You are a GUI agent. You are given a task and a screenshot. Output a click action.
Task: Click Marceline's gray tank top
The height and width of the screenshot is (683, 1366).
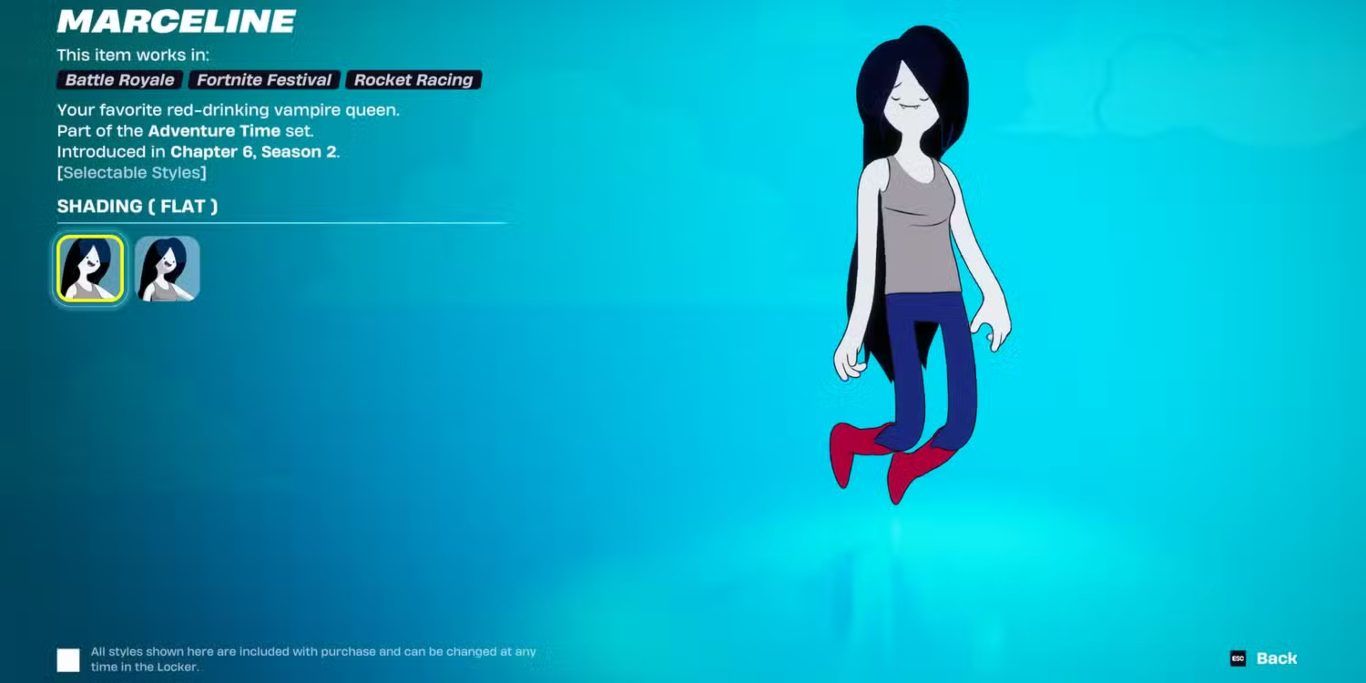coord(919,230)
